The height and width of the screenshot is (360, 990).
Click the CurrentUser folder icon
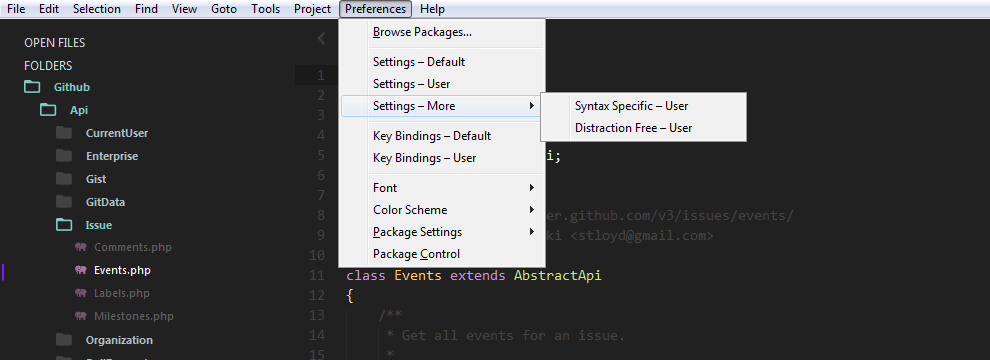pyautogui.click(x=64, y=133)
